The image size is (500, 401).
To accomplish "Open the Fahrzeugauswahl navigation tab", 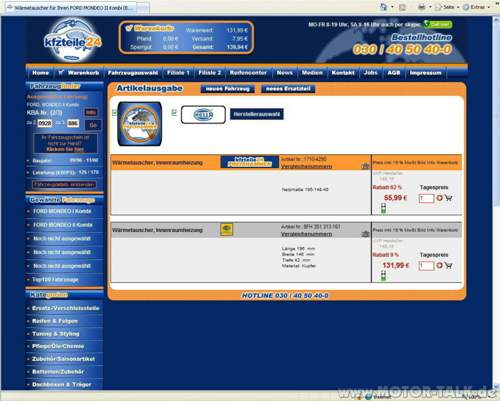I will 133,73.
